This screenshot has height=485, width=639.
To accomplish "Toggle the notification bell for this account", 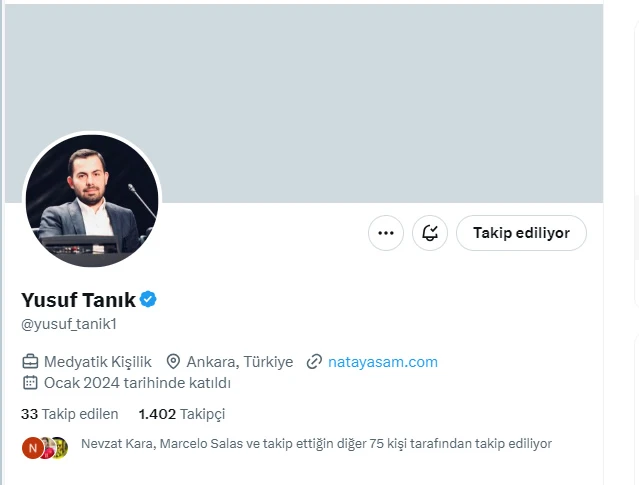I will pyautogui.click(x=430, y=233).
